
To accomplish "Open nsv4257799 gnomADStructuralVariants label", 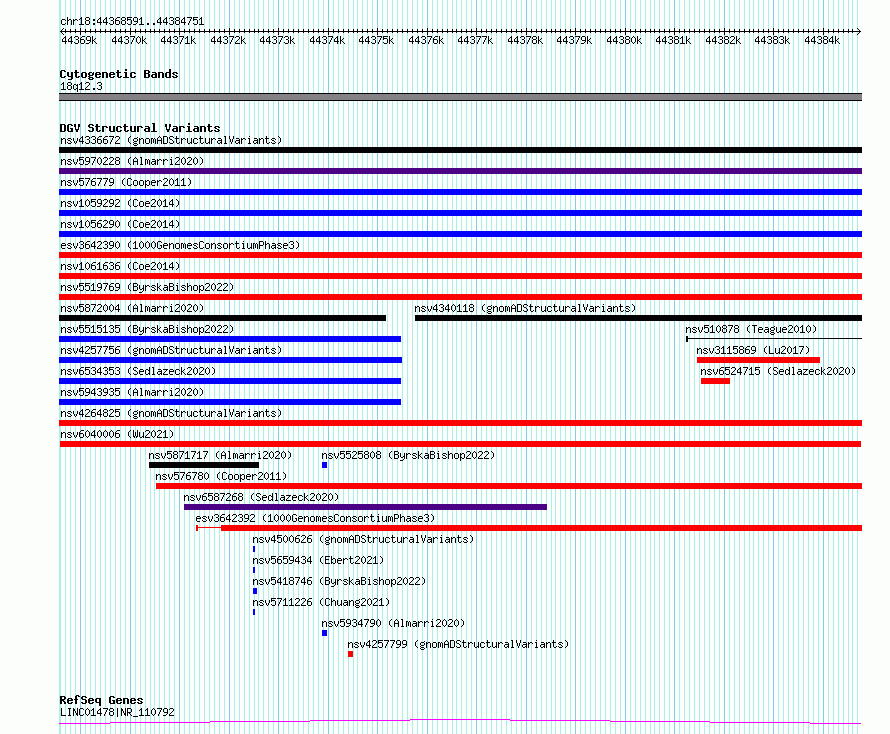I will (458, 644).
